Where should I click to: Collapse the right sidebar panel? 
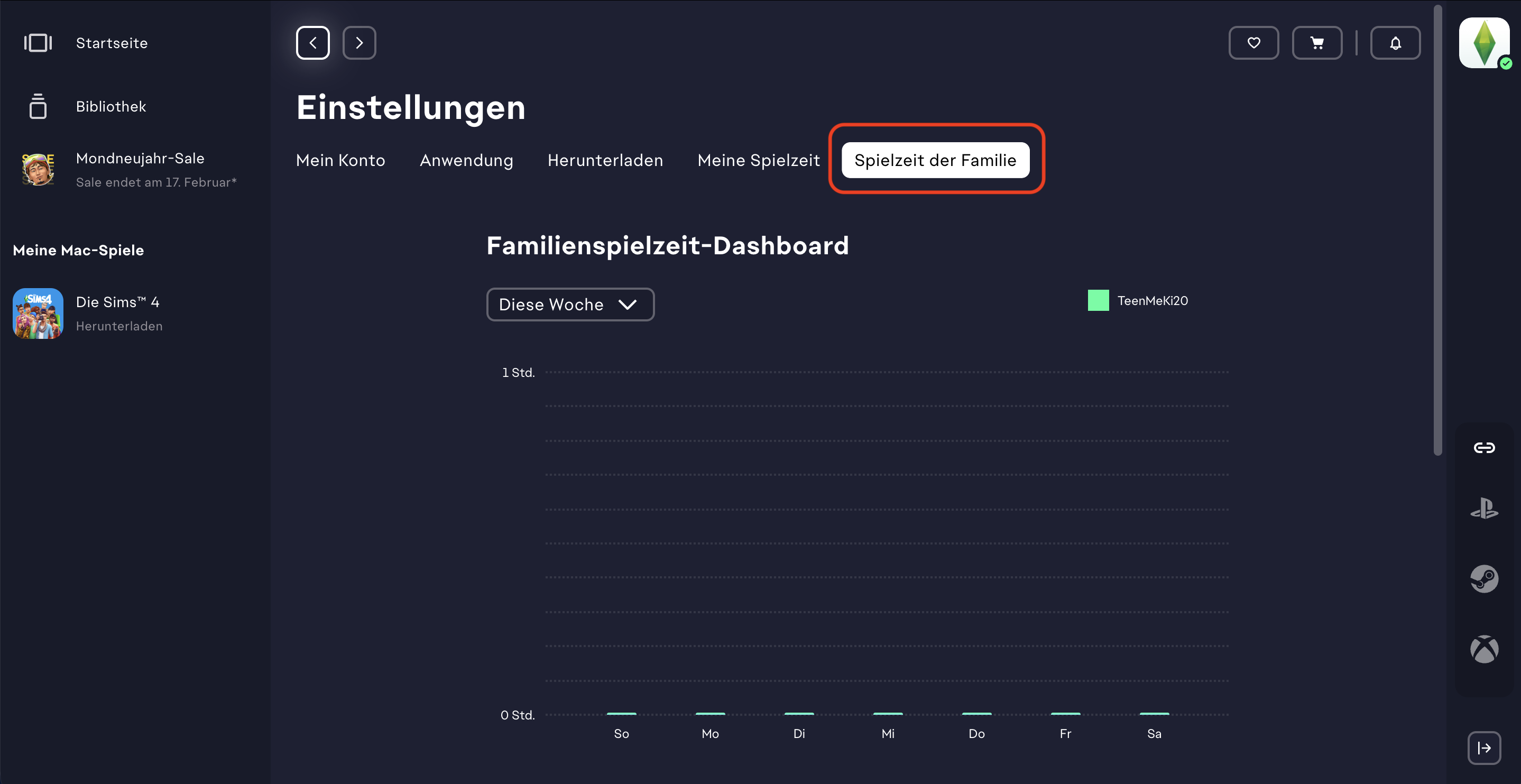(1484, 748)
